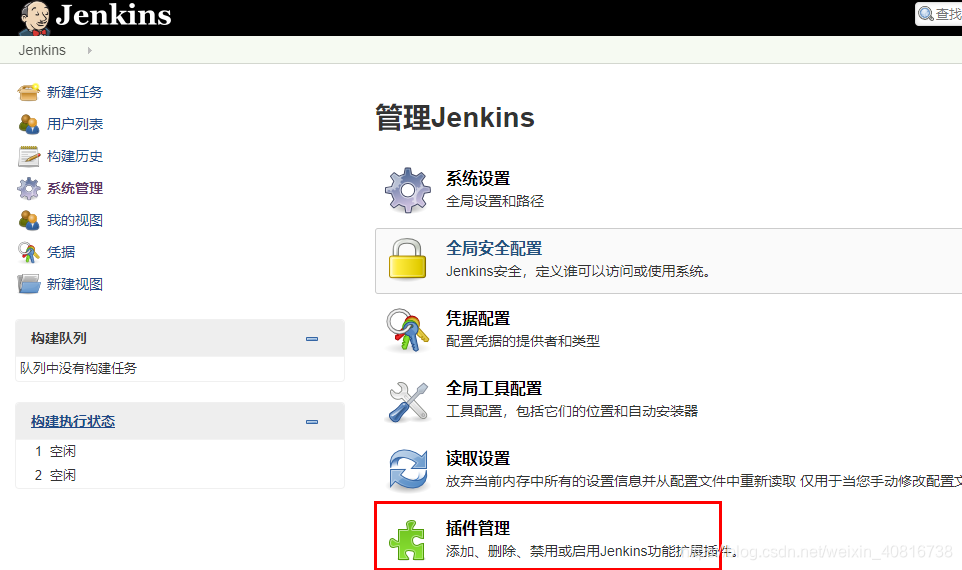Click the 用户列表 people icon
This screenshot has height=570, width=962.
coord(28,124)
